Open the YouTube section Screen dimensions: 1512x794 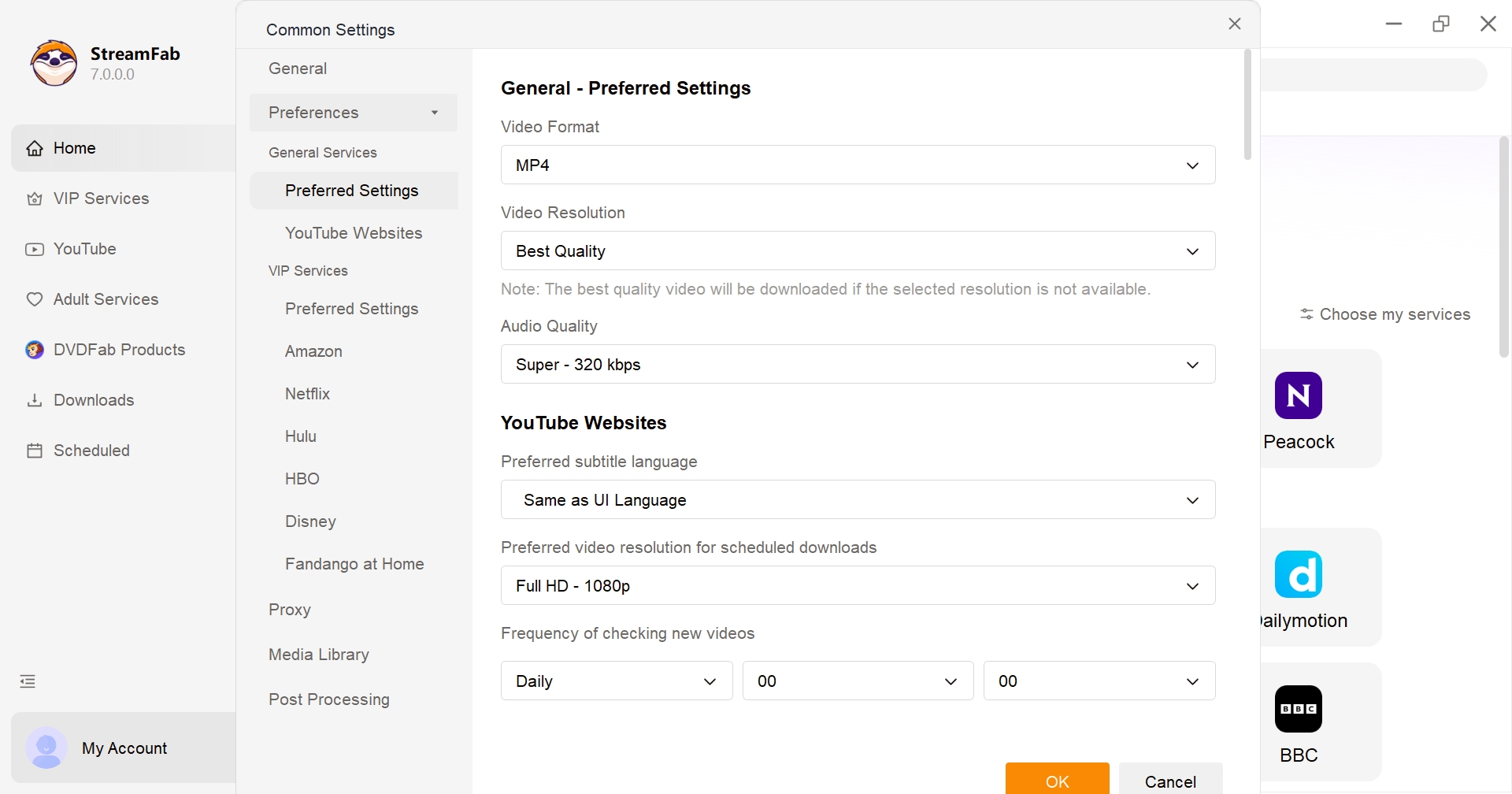84,249
